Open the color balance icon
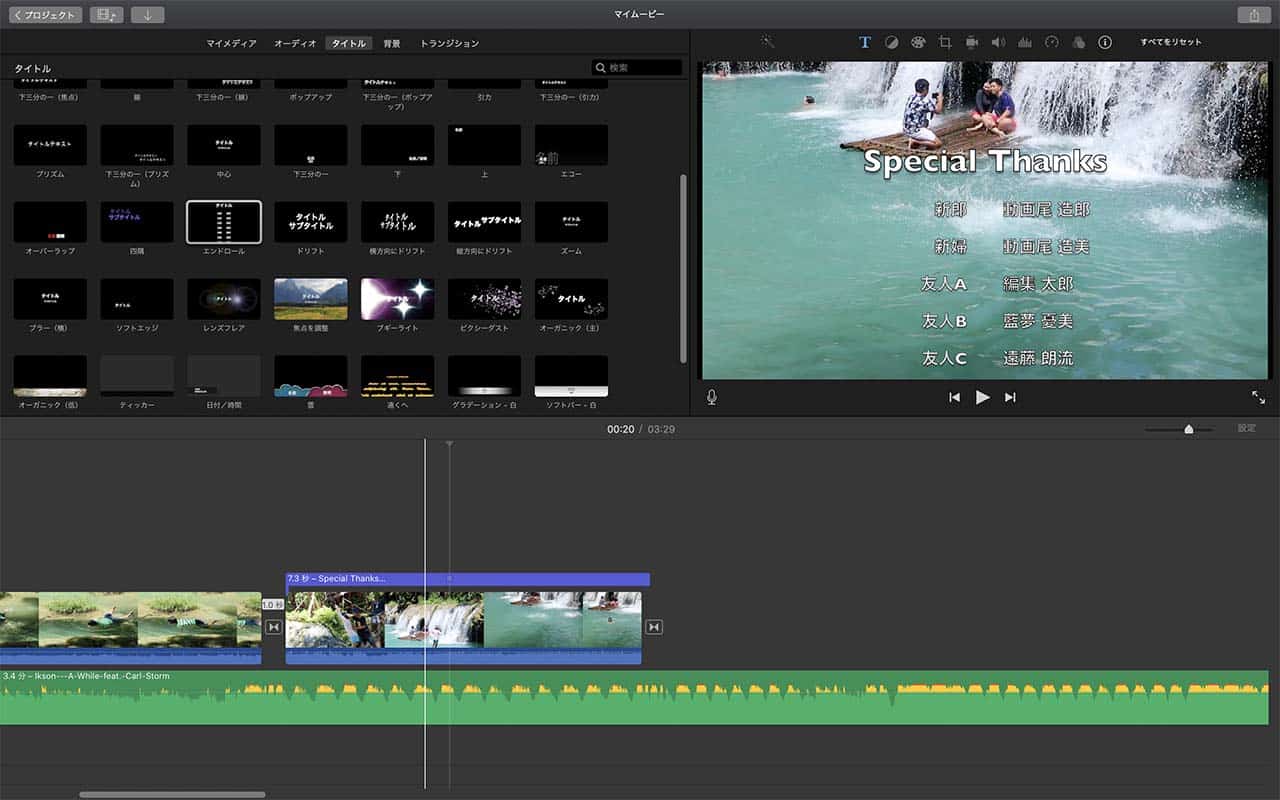The height and width of the screenshot is (800, 1280). coord(891,42)
